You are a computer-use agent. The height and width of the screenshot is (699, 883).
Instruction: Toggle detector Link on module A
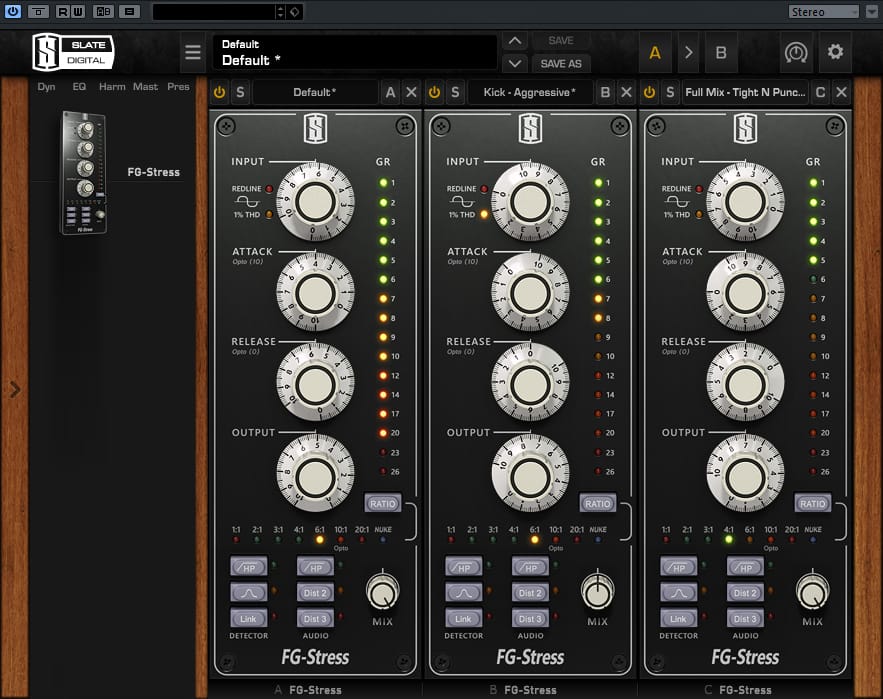coord(248,618)
